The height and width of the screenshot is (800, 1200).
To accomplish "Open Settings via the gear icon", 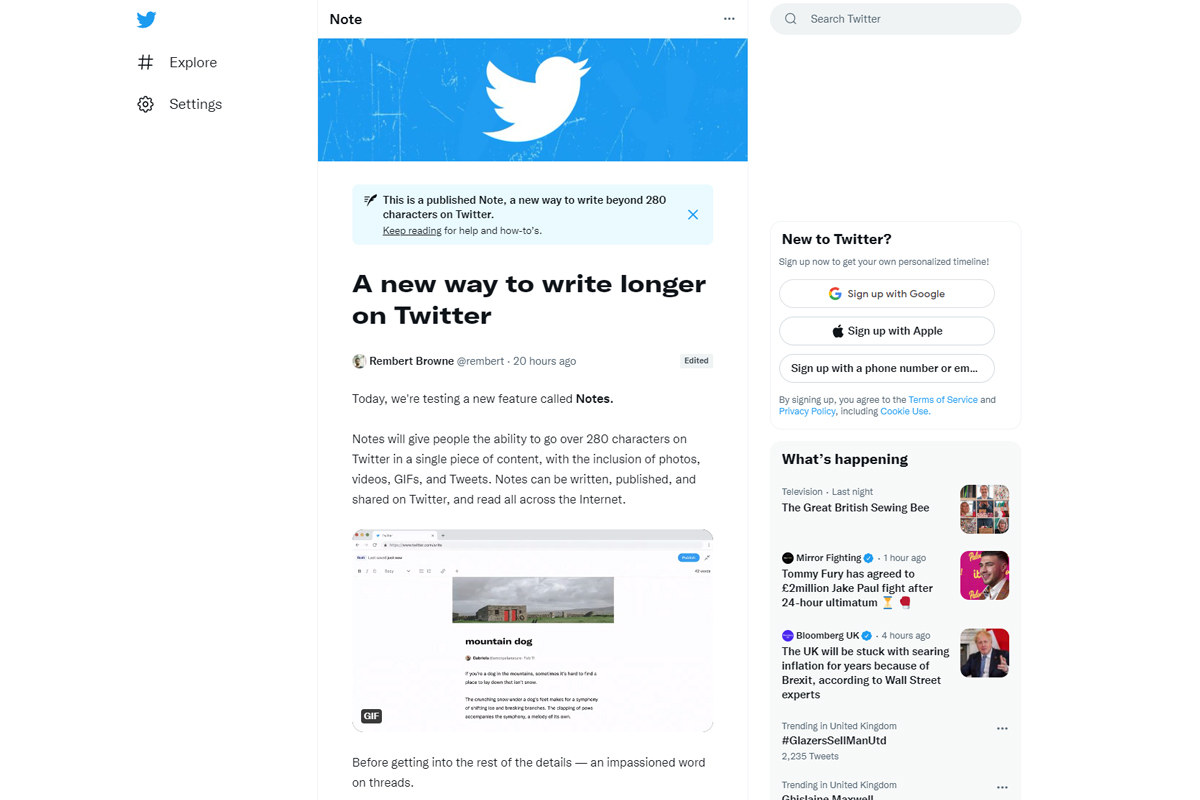I will 146,104.
